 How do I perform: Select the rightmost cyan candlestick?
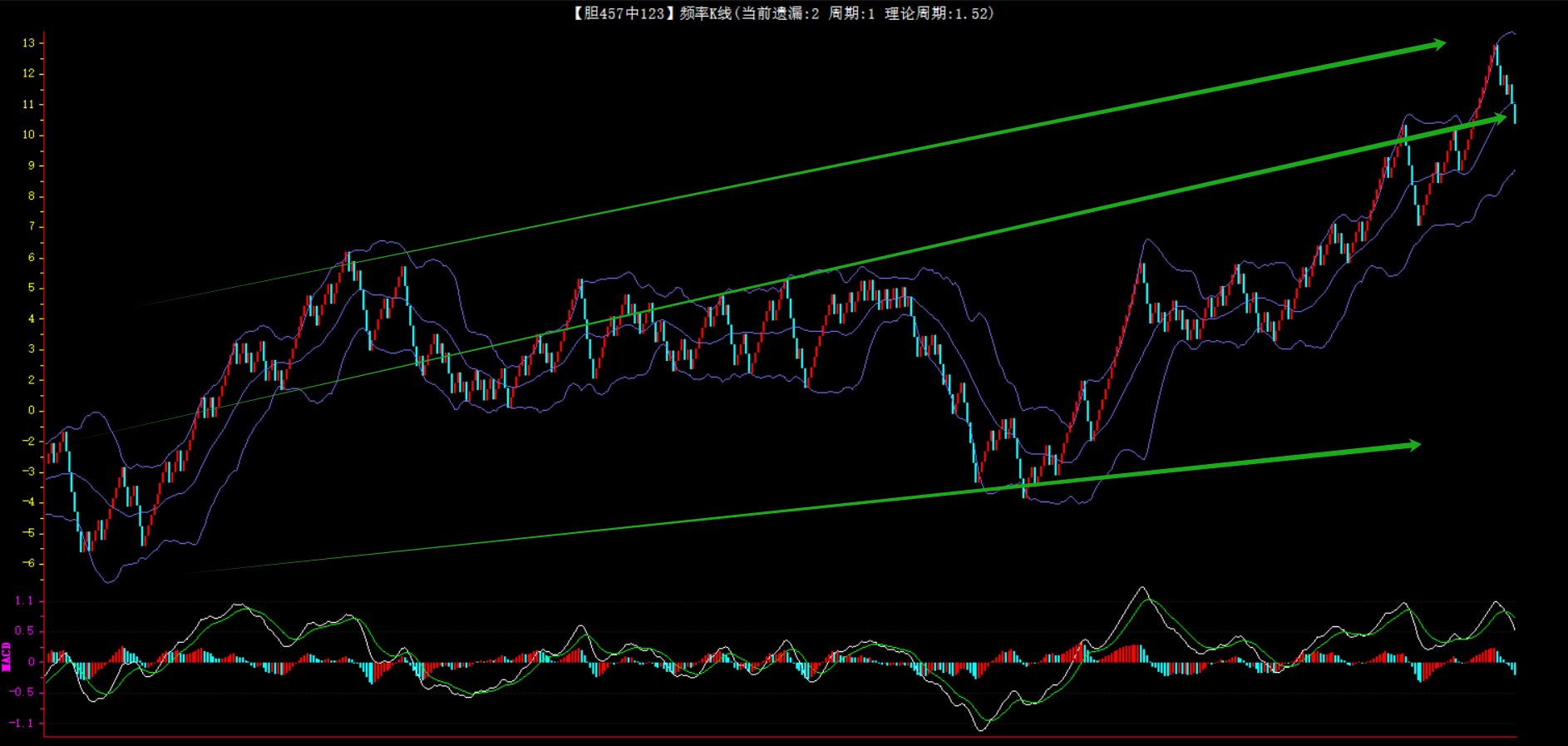(1515, 114)
